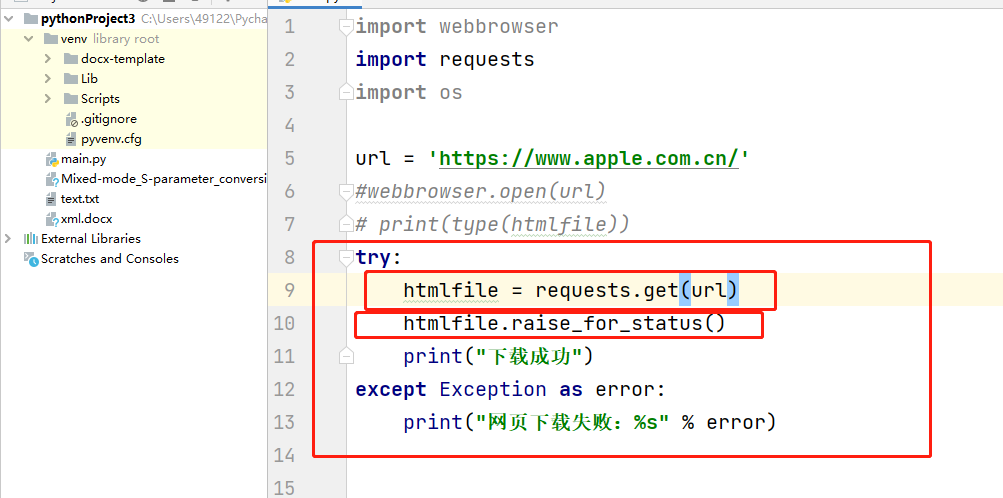The height and width of the screenshot is (498, 1003).
Task: Open the https://www.apple.com.cn/ link in code
Action: pyautogui.click(x=588, y=158)
